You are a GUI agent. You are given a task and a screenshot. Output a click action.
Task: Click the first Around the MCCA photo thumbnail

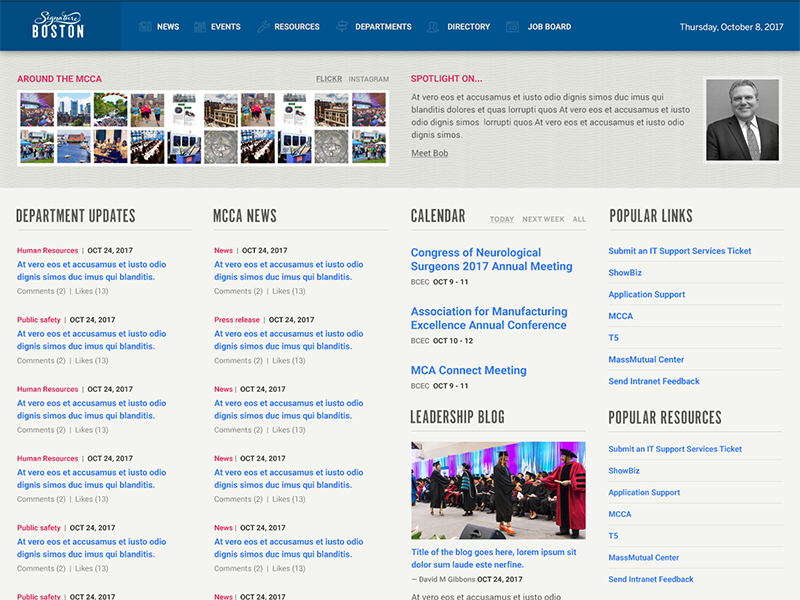click(x=37, y=108)
